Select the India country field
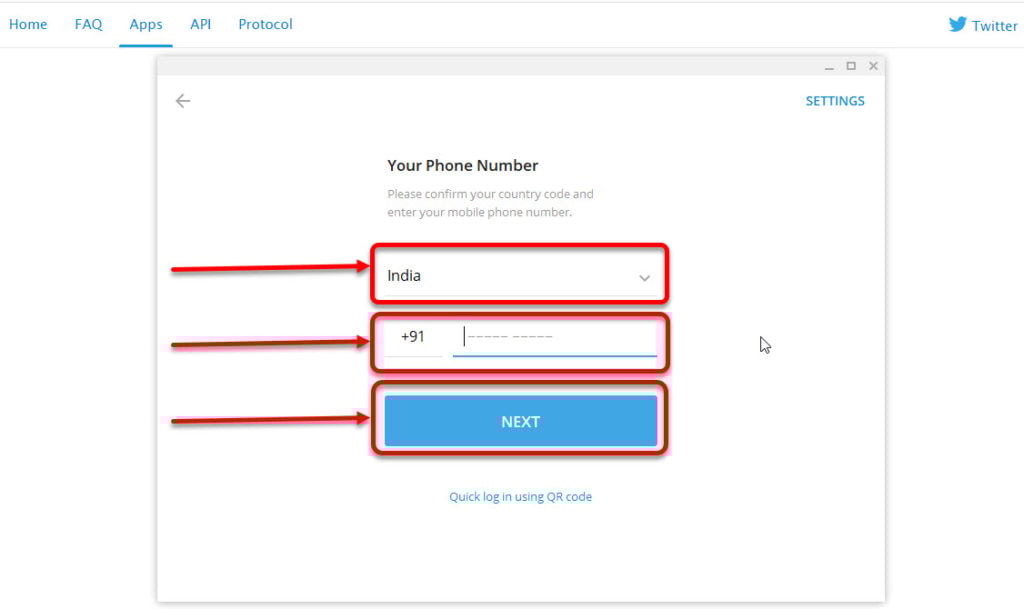This screenshot has width=1024, height=609. (520, 276)
